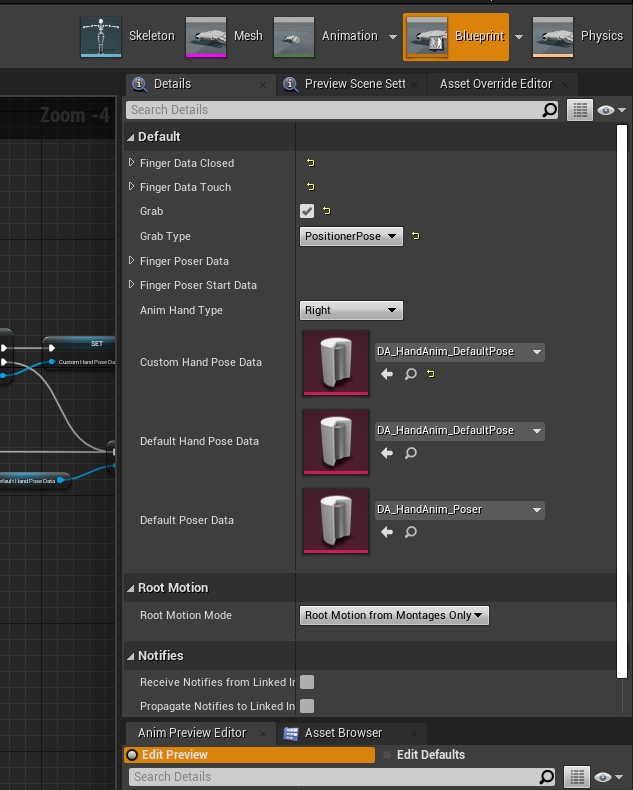633x790 pixels.
Task: Open Root Motion Mode dropdown
Action: pyautogui.click(x=394, y=615)
